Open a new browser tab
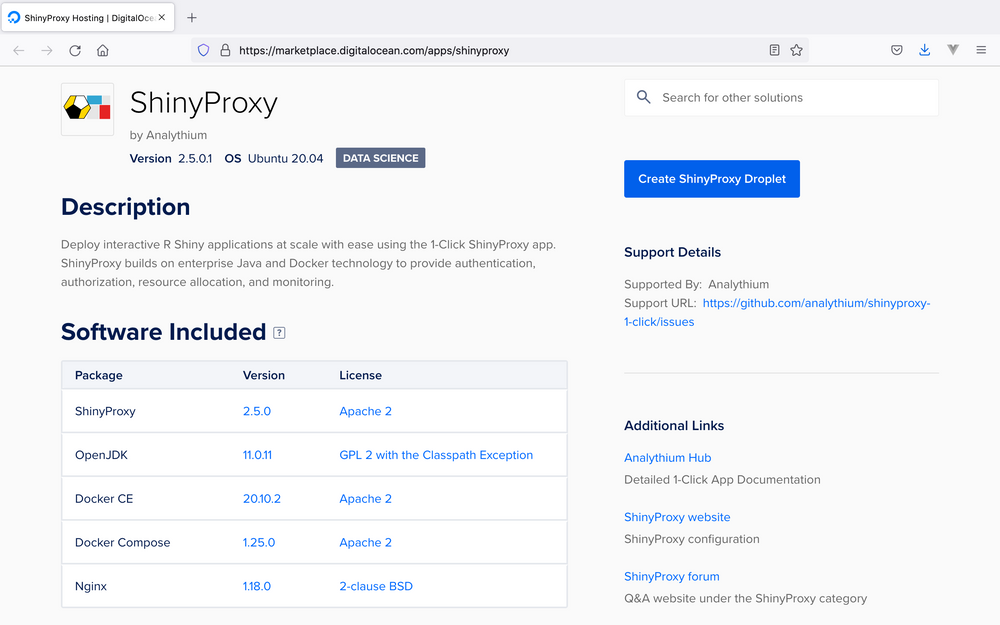This screenshot has height=625, width=1000. pos(191,17)
